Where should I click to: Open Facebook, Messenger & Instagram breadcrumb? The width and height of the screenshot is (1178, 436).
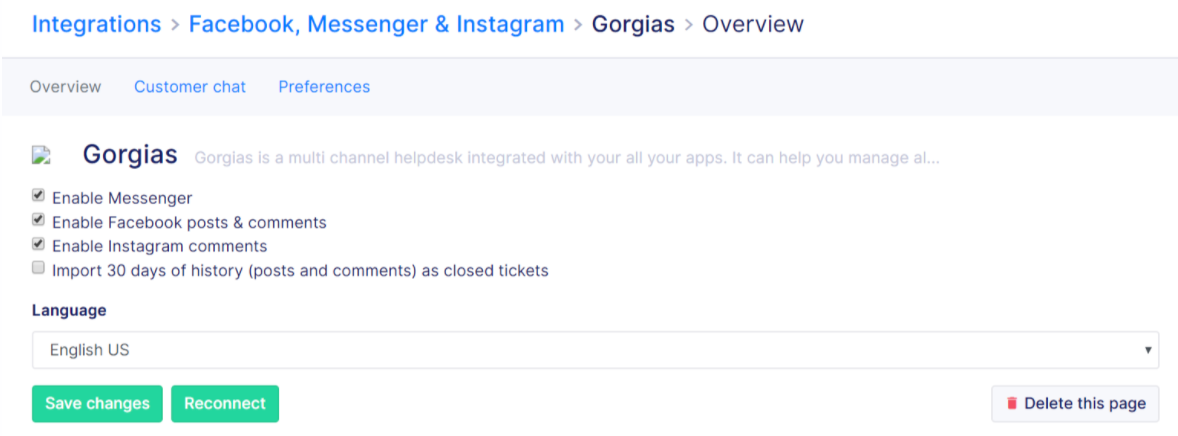tap(376, 24)
